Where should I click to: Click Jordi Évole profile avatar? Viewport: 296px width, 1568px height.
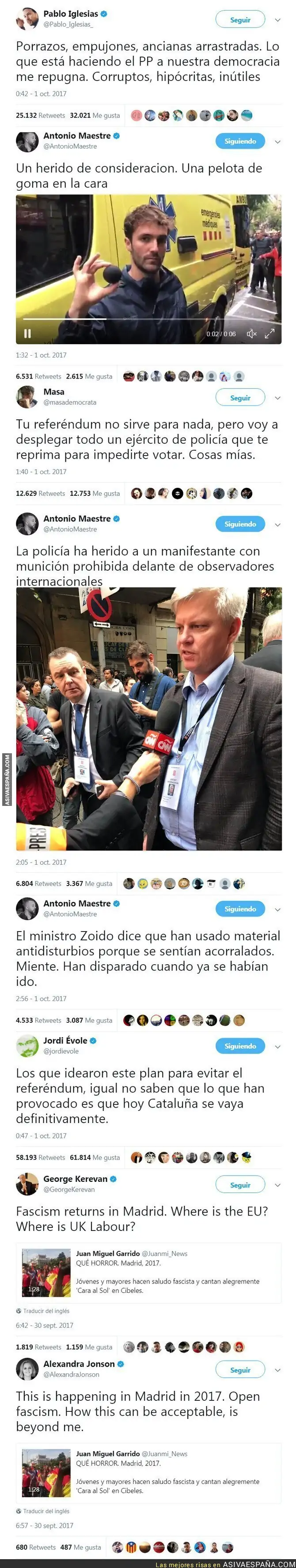click(x=27, y=1046)
